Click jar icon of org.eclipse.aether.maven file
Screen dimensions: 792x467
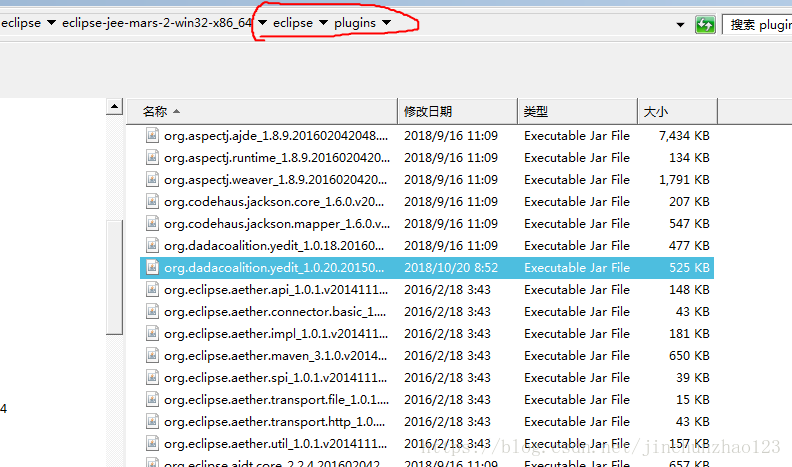click(x=152, y=355)
